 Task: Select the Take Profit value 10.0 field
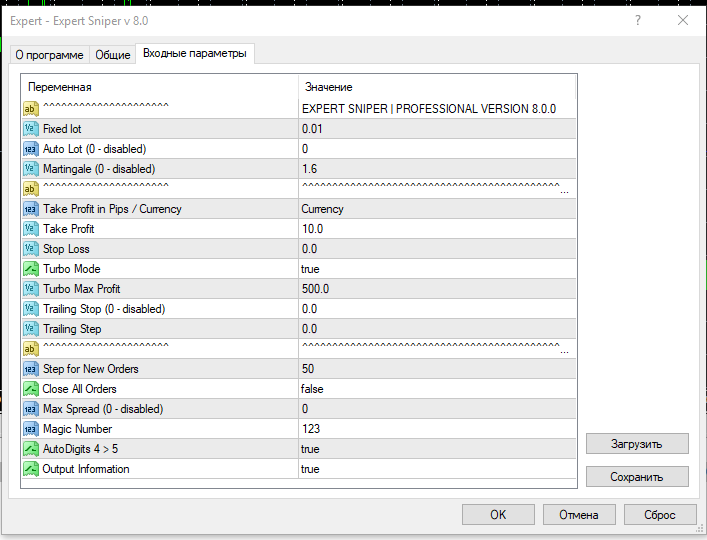436,229
